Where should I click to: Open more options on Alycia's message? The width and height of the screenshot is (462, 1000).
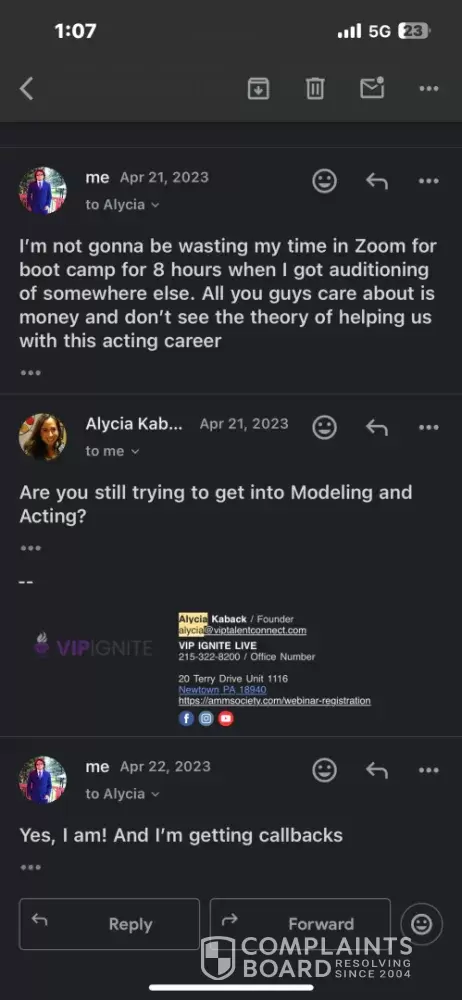click(x=429, y=427)
